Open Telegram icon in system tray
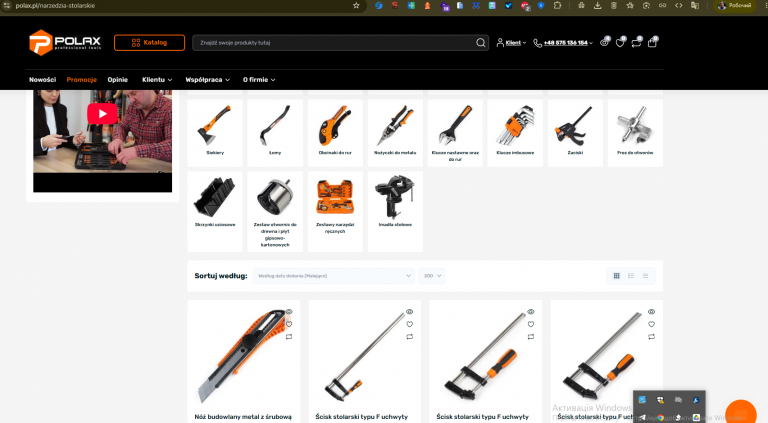 pos(642,418)
